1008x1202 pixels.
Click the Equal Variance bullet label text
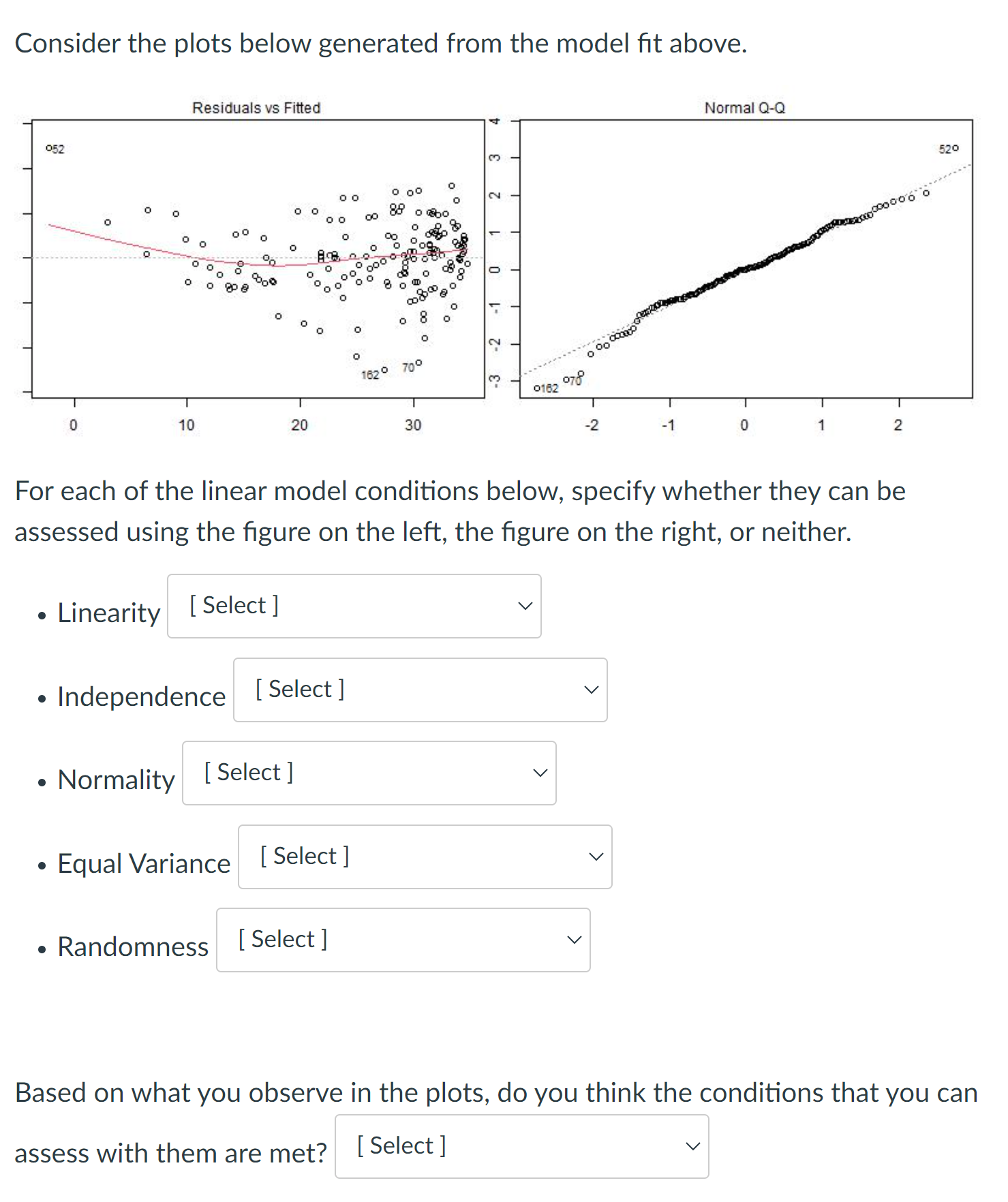[142, 863]
